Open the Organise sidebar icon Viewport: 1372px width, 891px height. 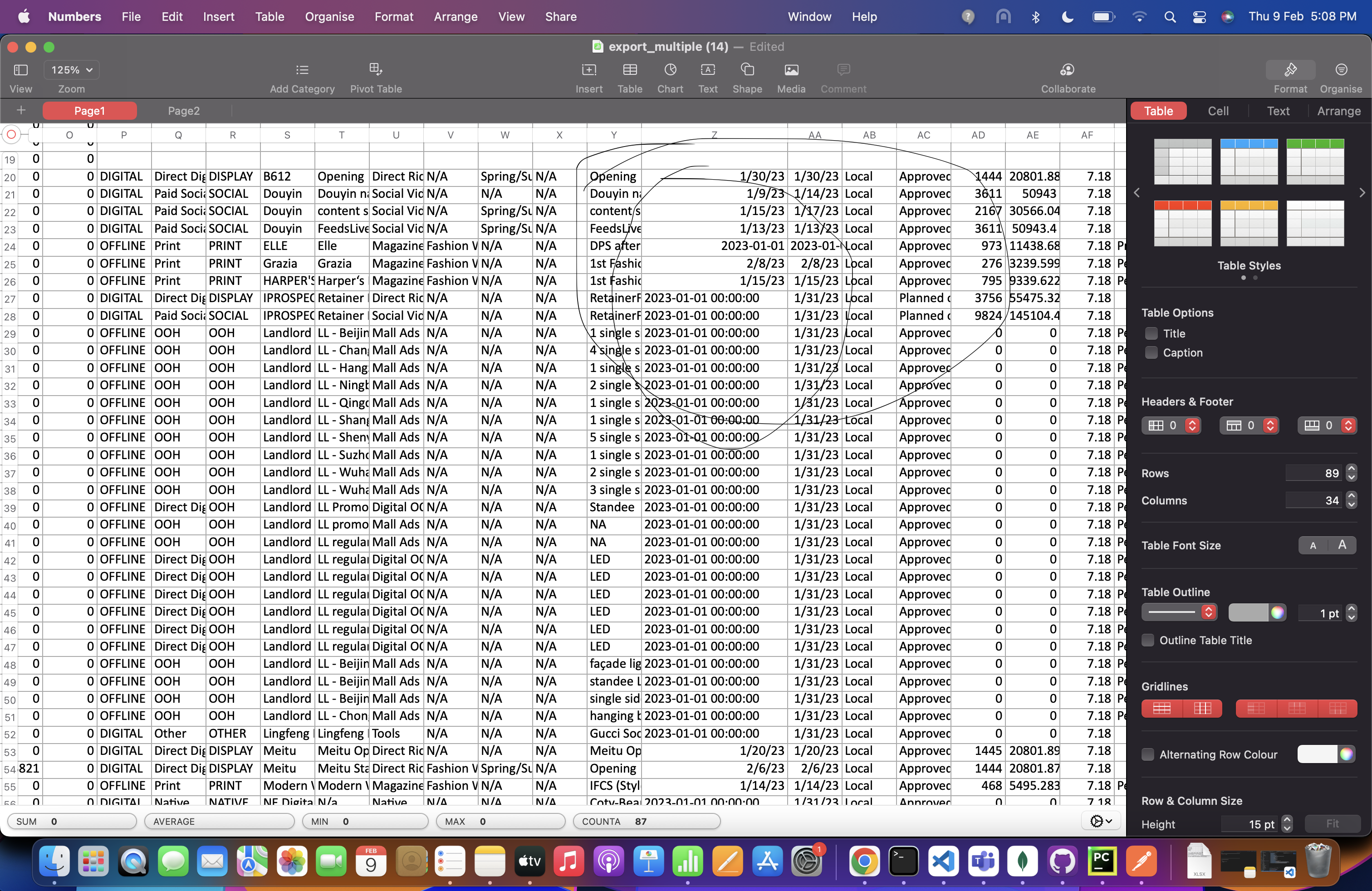pos(1341,70)
